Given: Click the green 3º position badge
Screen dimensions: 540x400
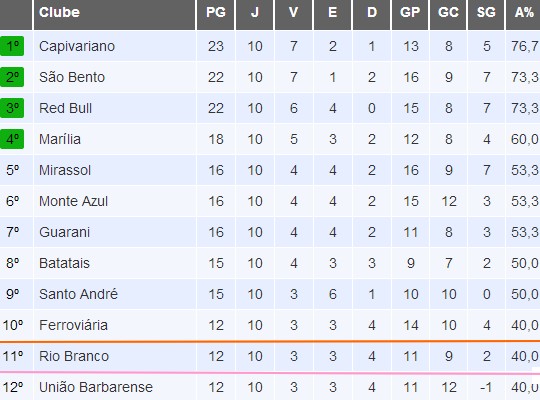Looking at the screenshot, I should pos(12,108).
